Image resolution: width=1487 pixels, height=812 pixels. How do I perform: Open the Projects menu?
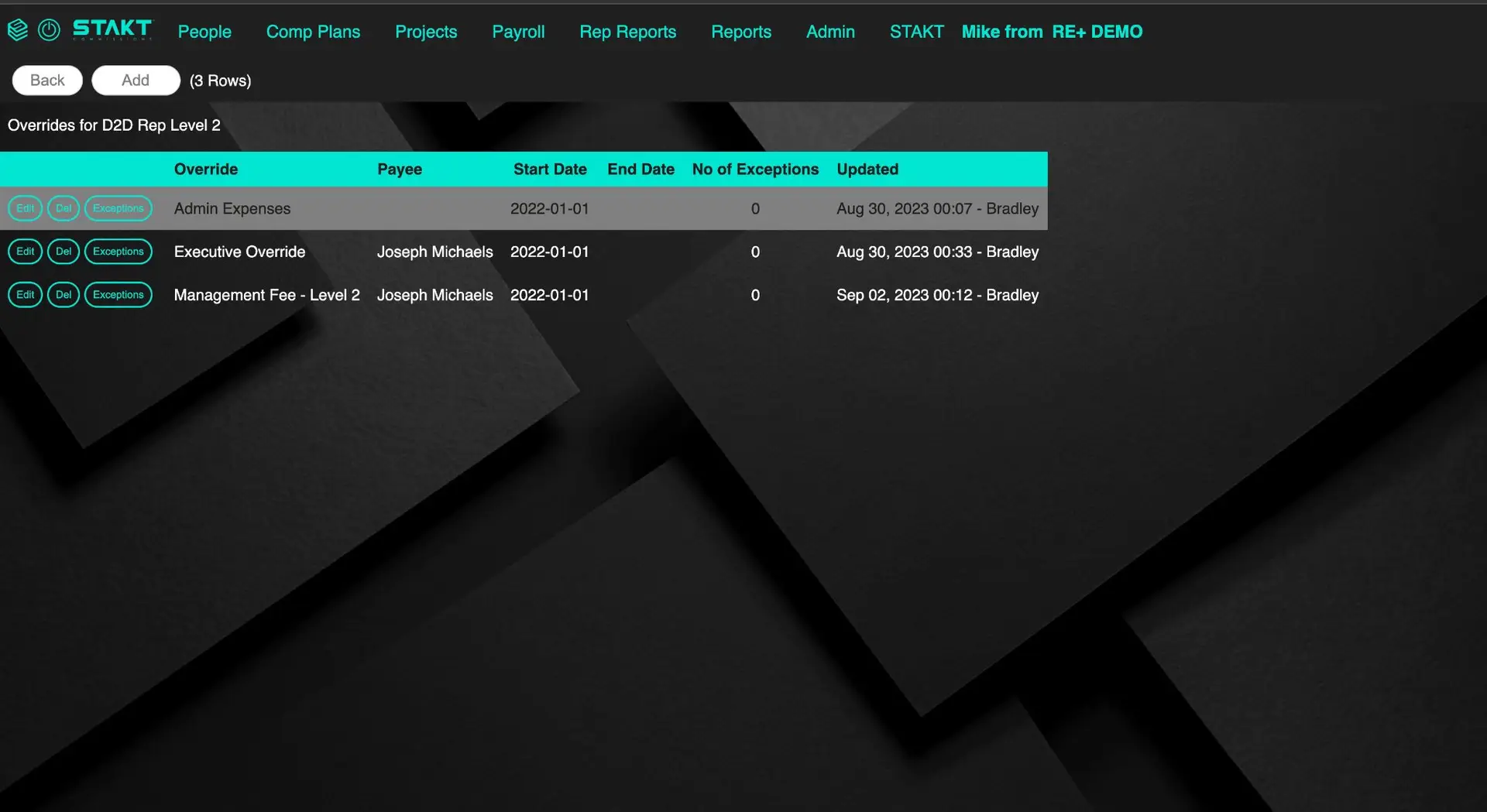tap(426, 32)
